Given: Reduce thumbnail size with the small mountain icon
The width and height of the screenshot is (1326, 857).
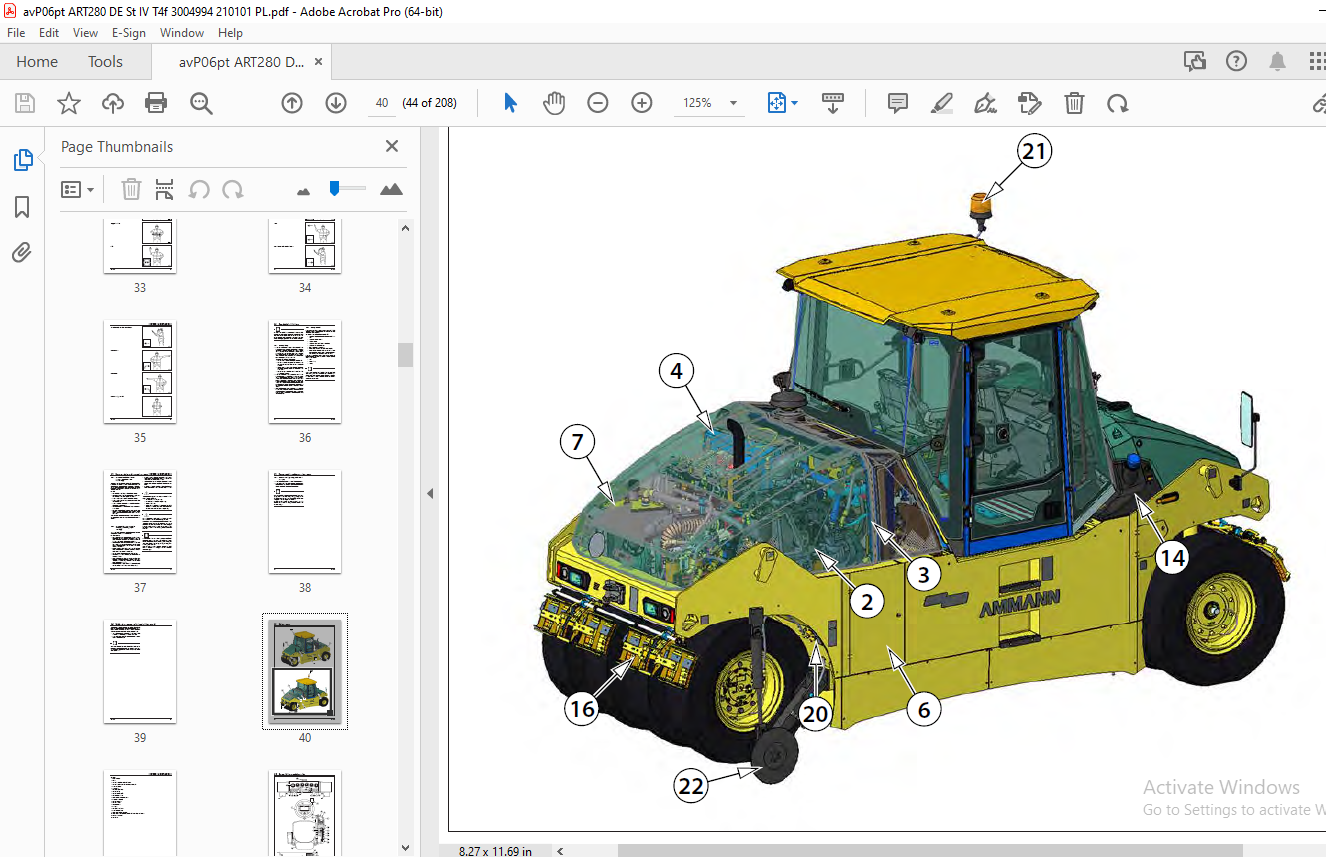Looking at the screenshot, I should coord(304,190).
